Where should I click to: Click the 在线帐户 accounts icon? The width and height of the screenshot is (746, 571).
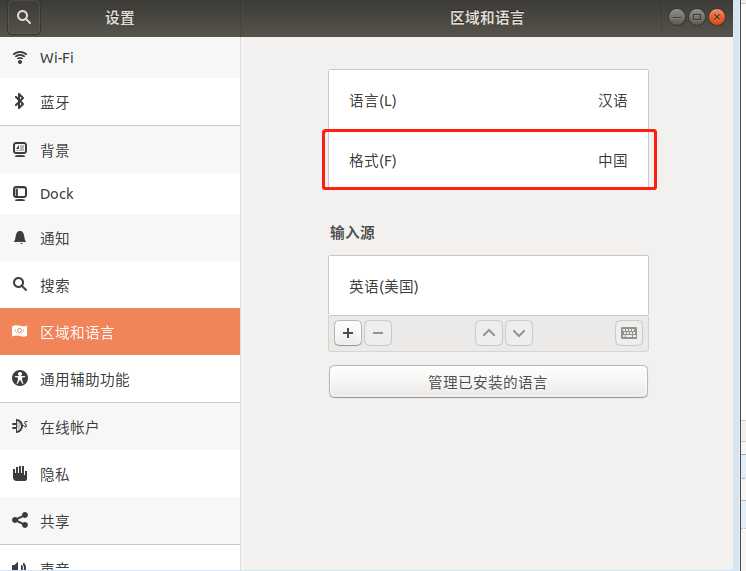click(20, 426)
